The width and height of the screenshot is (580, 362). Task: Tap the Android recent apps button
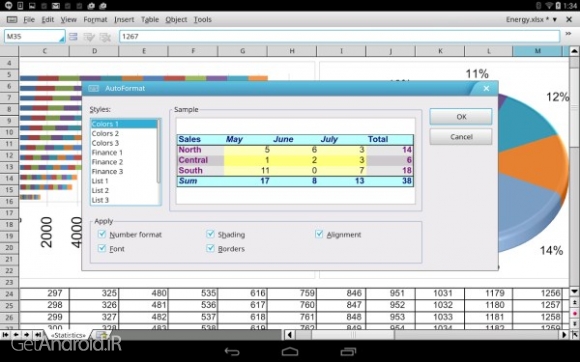[x=348, y=352]
